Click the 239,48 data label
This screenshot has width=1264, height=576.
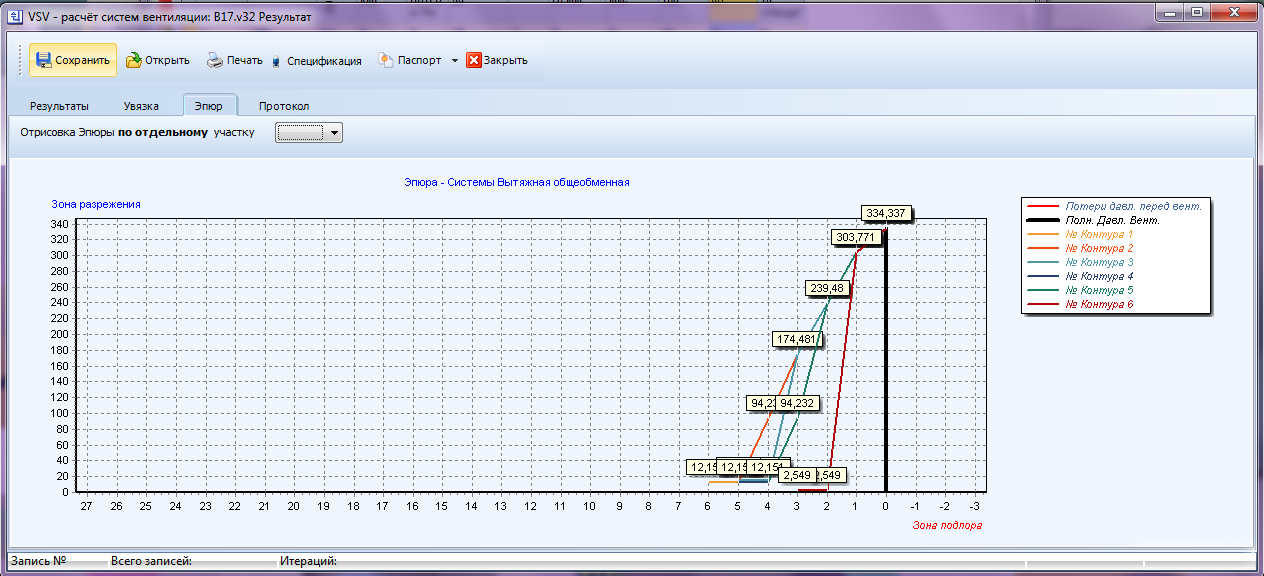pos(828,288)
